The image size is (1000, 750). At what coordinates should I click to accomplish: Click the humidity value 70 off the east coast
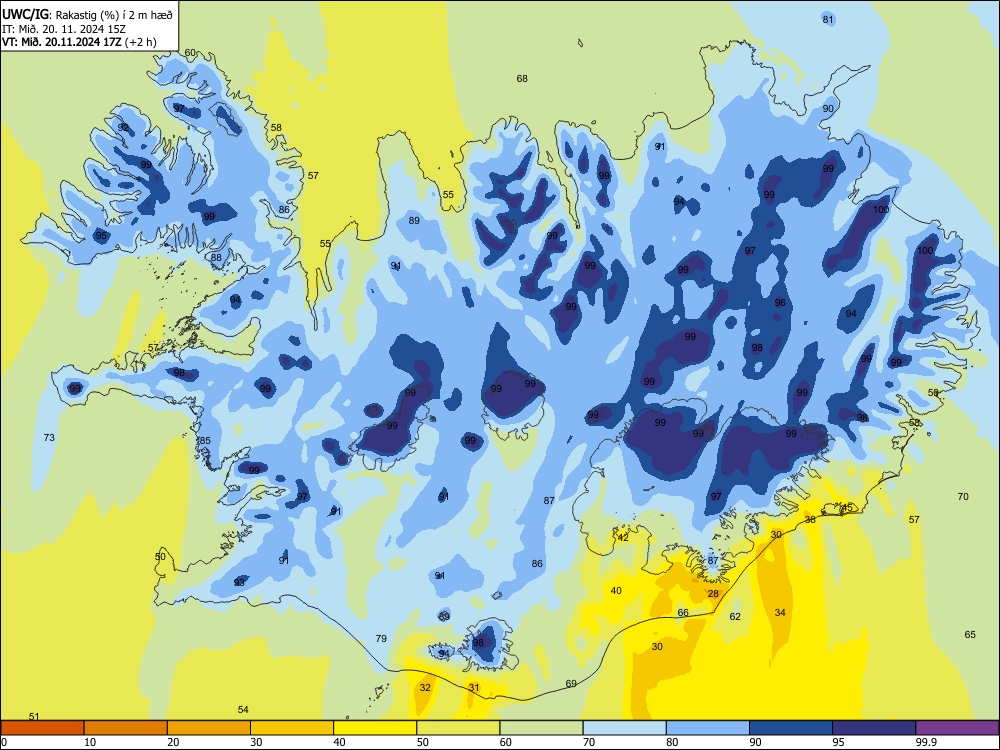point(963,496)
